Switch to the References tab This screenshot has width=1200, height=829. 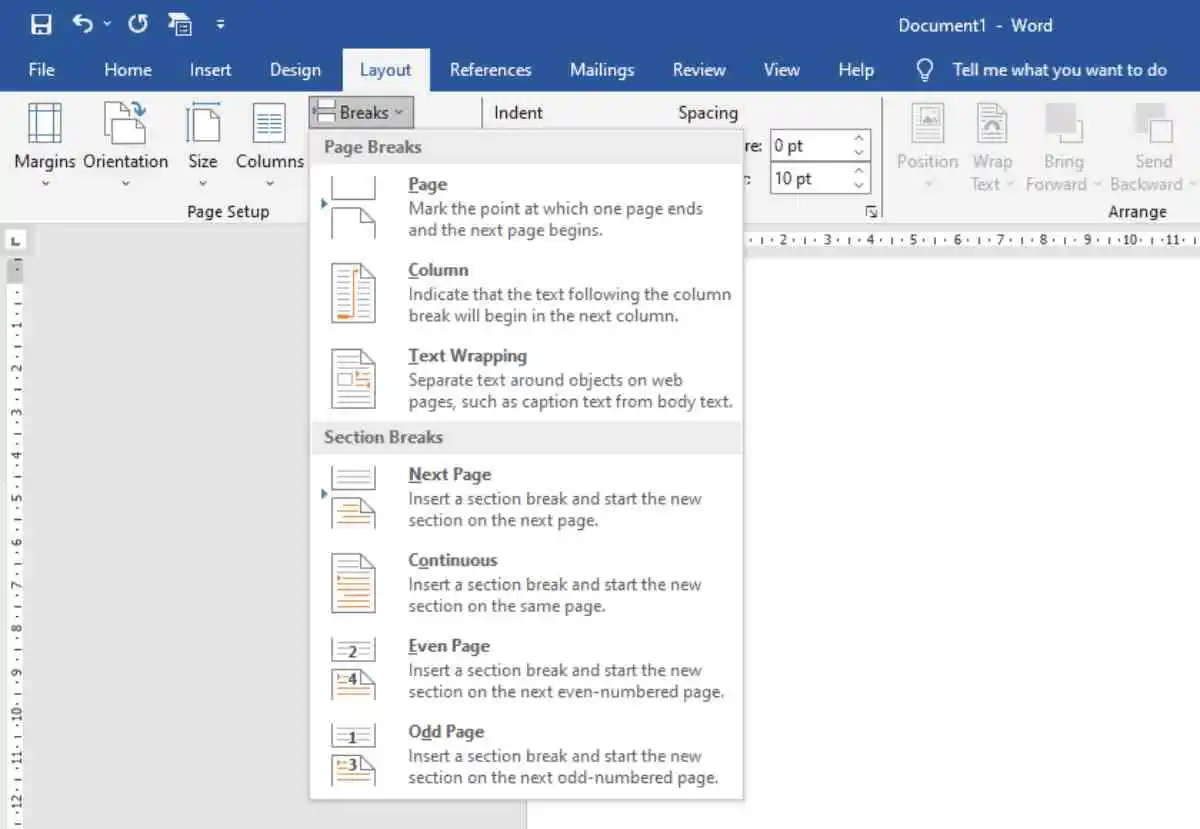490,69
